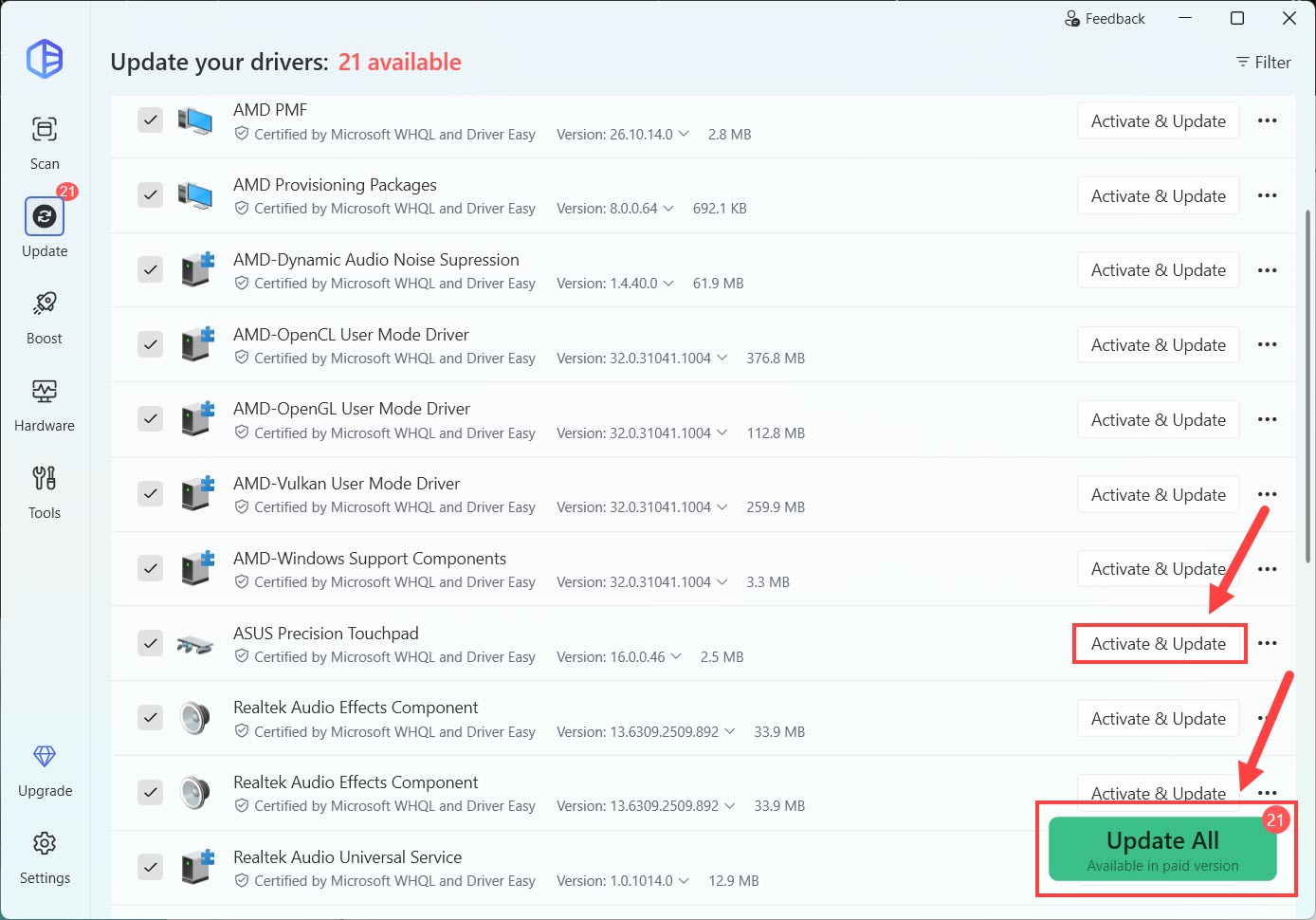Uncheck the AMD-Vulkan User Mode Driver checkbox

tap(151, 494)
